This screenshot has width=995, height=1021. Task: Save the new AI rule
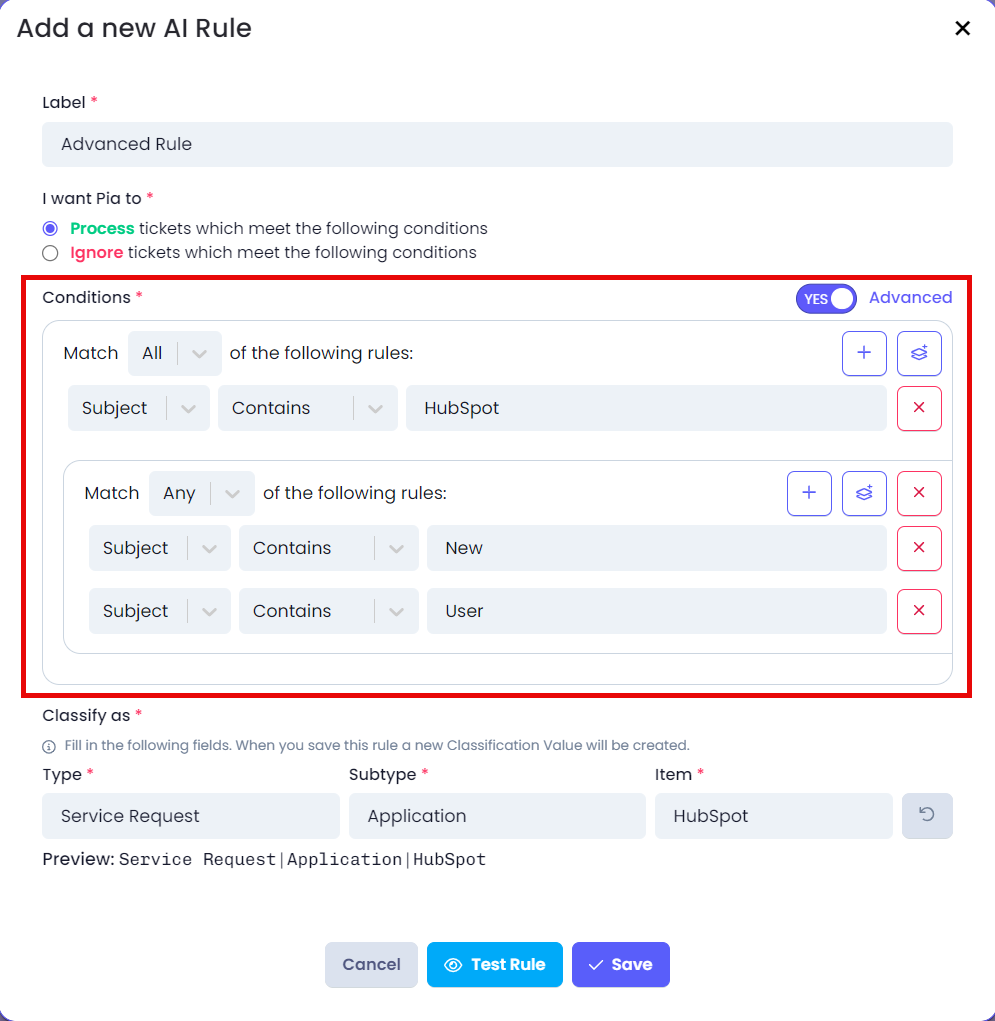click(620, 964)
